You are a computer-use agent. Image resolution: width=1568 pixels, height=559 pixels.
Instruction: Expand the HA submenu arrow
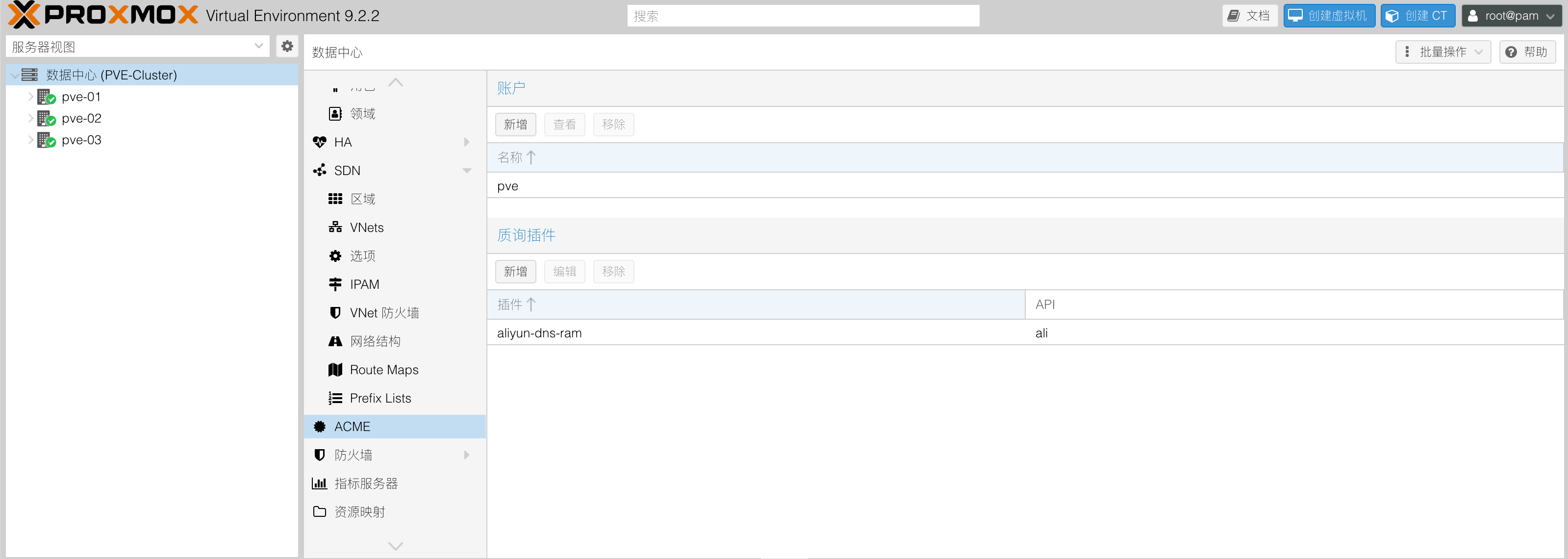pos(467,143)
